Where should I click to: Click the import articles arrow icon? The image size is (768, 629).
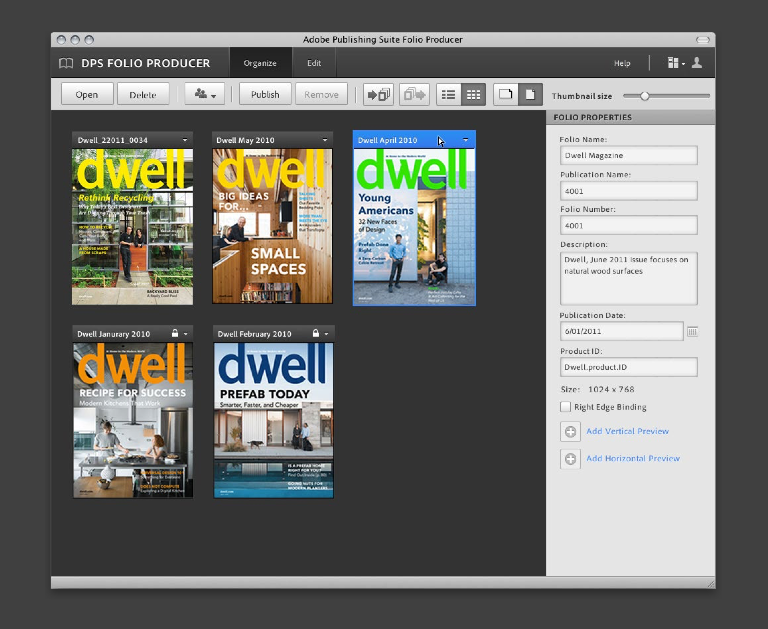pos(379,95)
